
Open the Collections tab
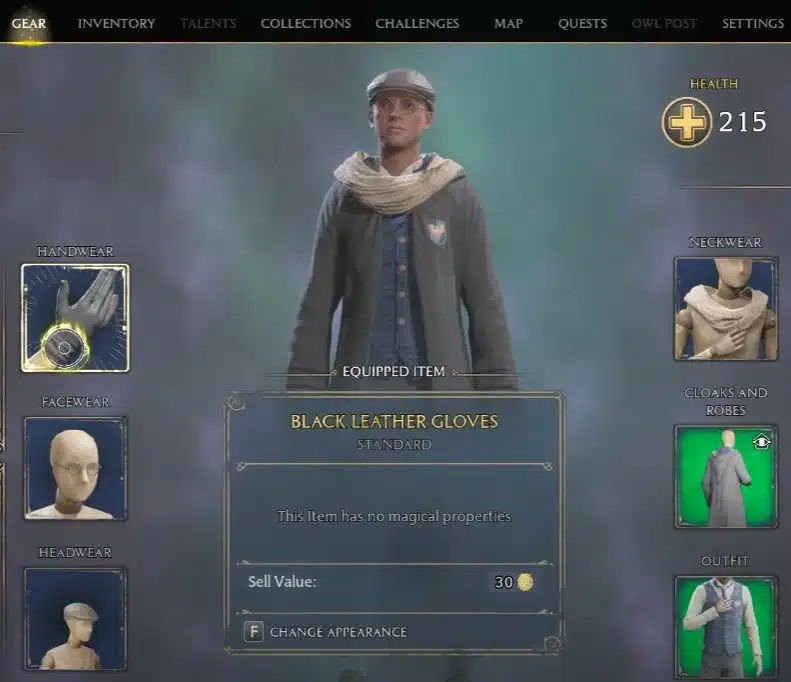[306, 23]
